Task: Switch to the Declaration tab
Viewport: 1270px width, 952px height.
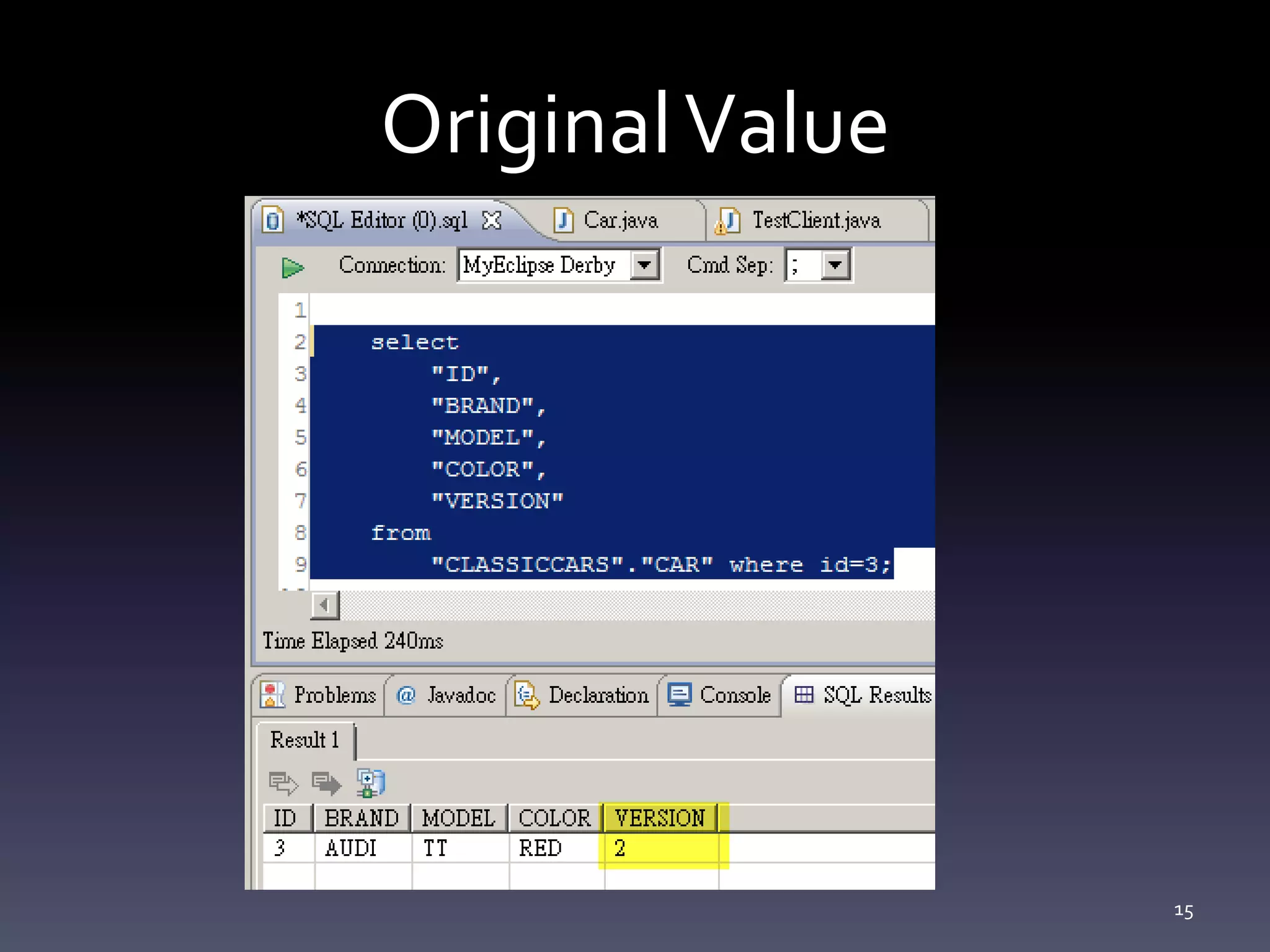Action: point(582,695)
